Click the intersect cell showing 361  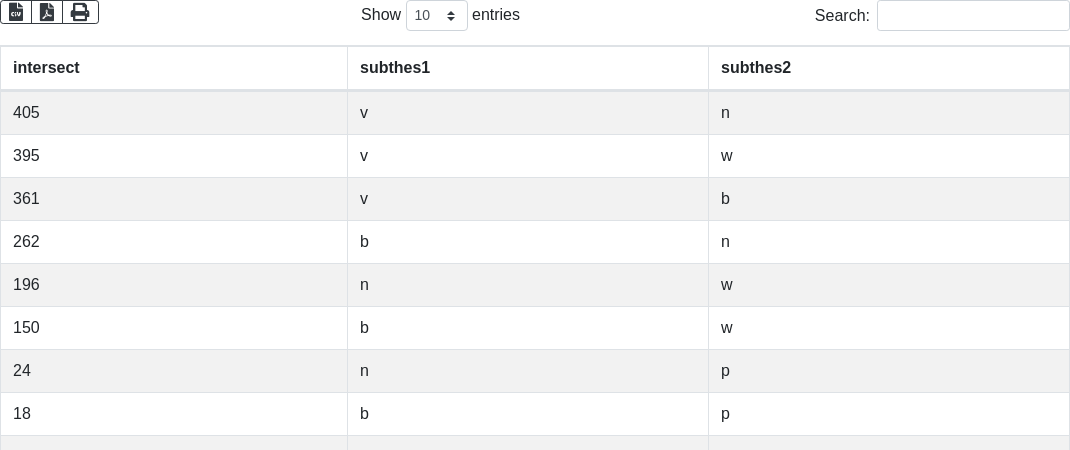[x=26, y=199]
